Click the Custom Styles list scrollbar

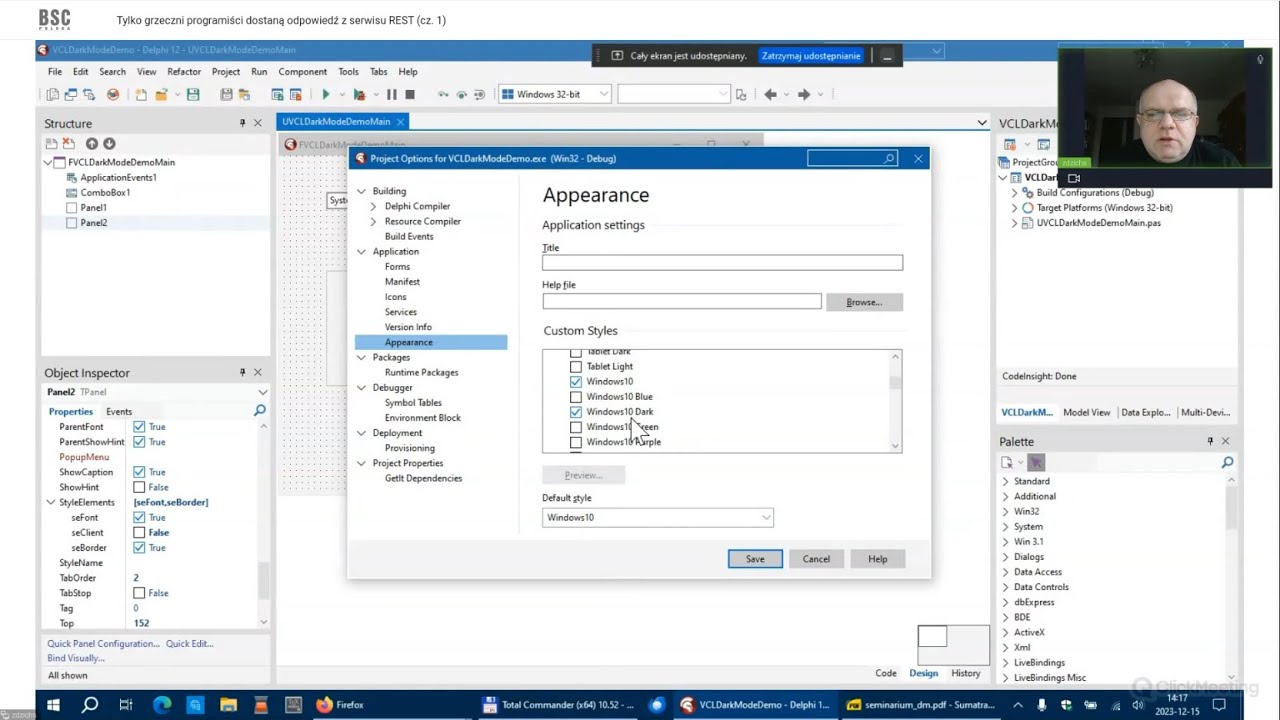(895, 401)
